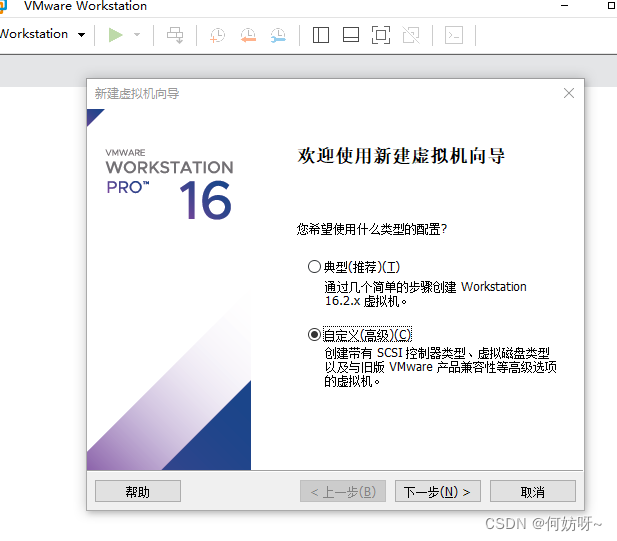Viewport: 617px width, 541px height.
Task: Click the 取消 cancel button
Action: tap(533, 491)
